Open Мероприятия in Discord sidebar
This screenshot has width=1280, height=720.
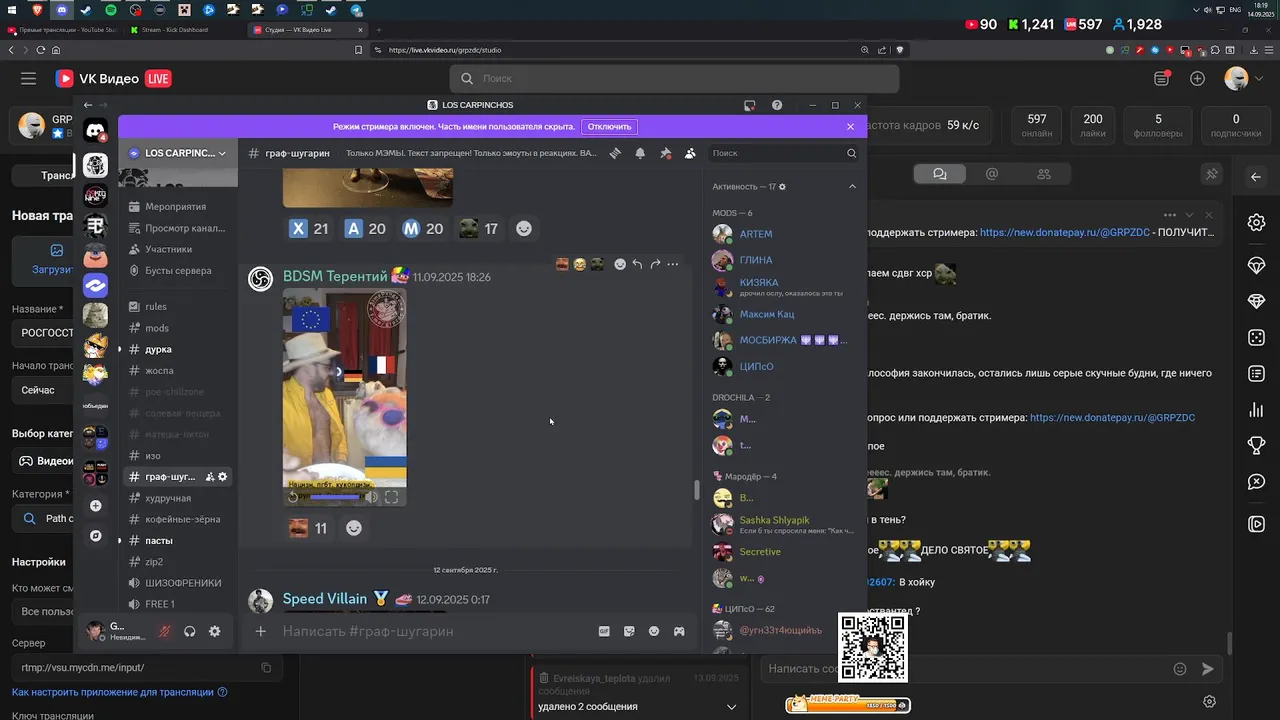pyautogui.click(x=178, y=206)
